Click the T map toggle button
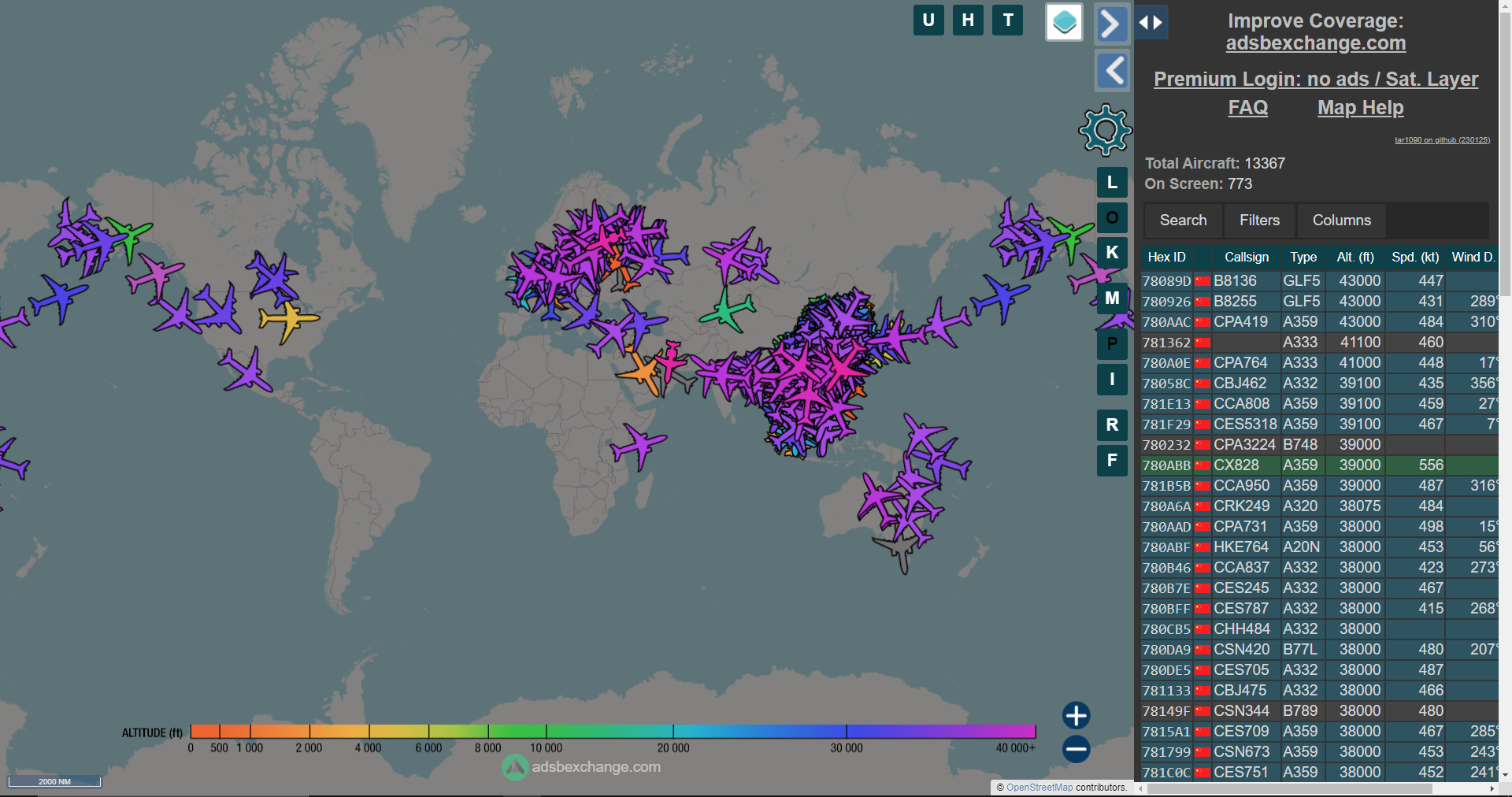Viewport: 1512px width, 797px height. point(1008,20)
